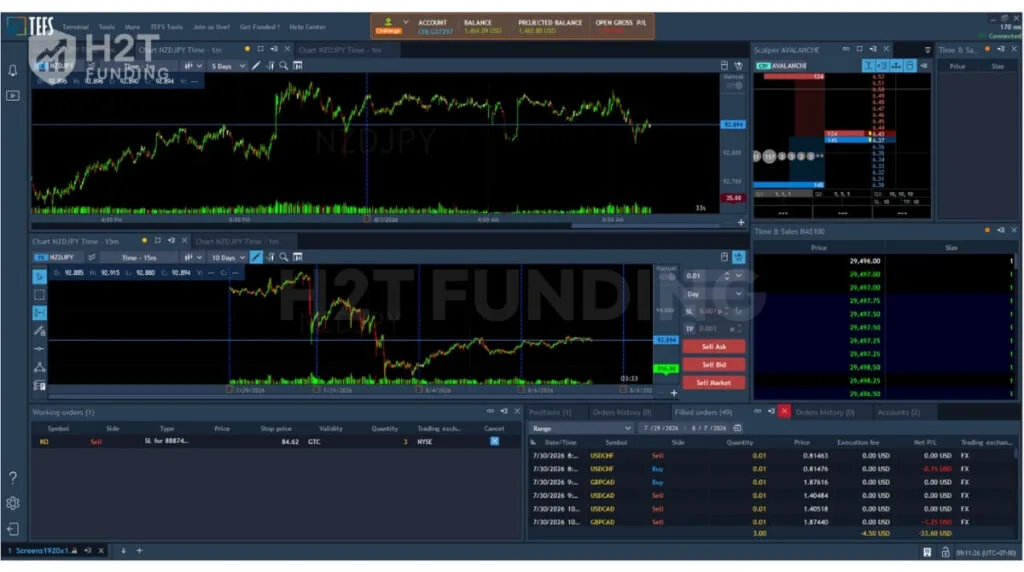1024x572 pixels.
Task: Switch to inactive Chart NZDJPY 1m tab in top panel
Action: (x=340, y=50)
